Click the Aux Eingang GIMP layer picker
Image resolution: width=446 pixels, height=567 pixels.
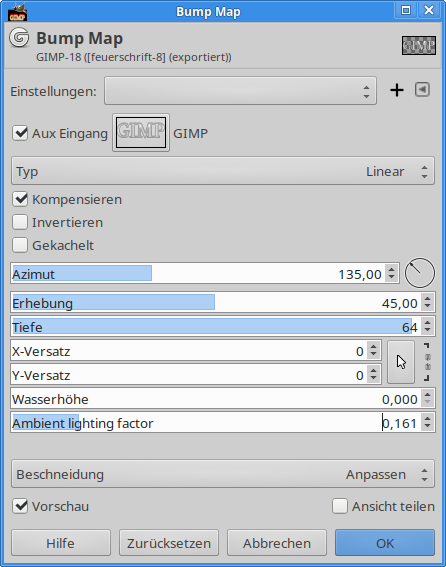click(141, 133)
